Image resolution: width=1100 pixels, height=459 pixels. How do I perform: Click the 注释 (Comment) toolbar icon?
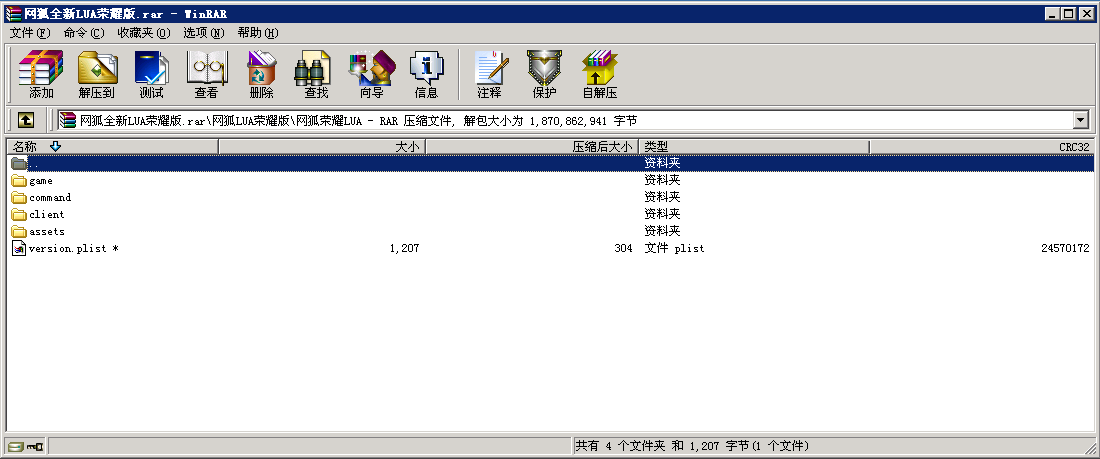(489, 74)
